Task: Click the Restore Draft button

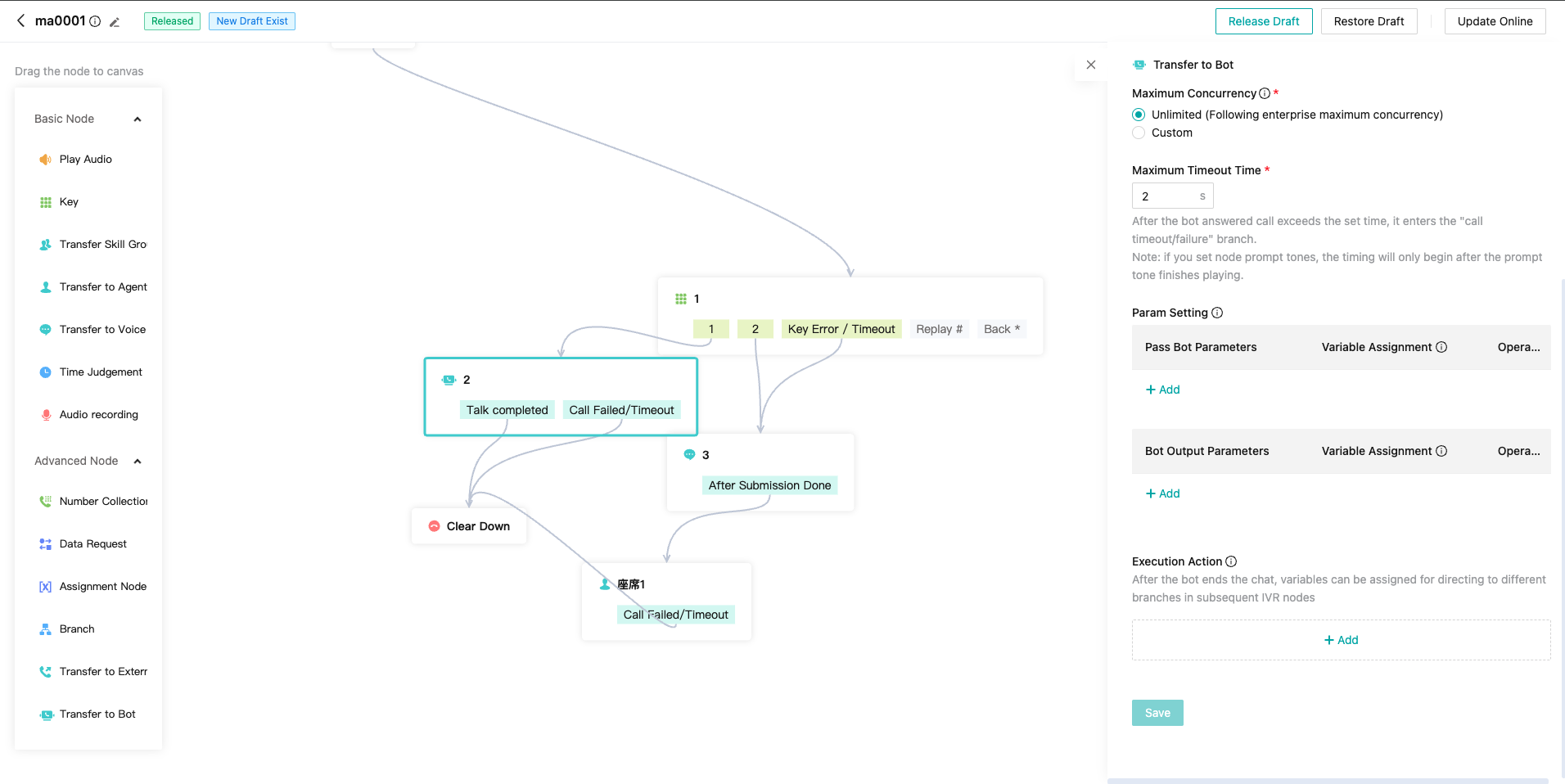Action: click(x=1369, y=21)
